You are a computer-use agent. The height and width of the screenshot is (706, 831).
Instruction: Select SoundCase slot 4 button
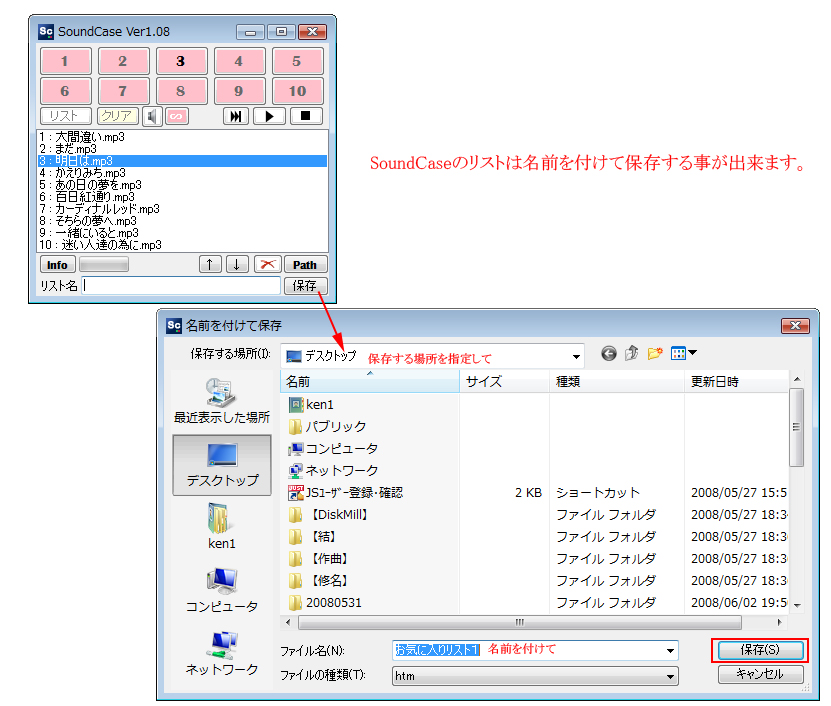tap(240, 61)
